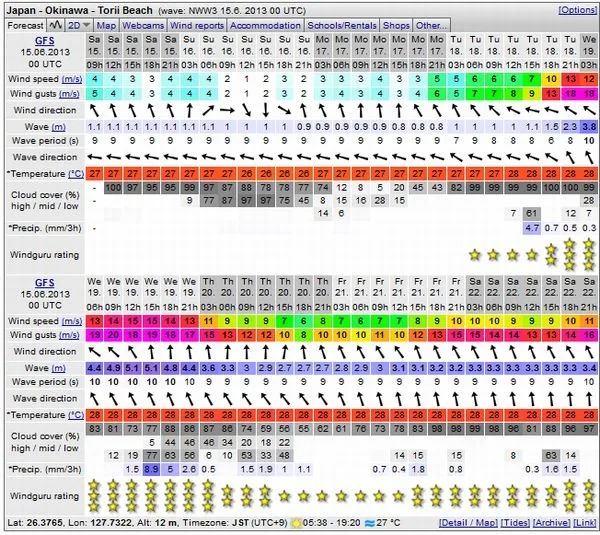This screenshot has height=535, width=600.
Task: Click the sun sunrise/sunset icon in footer
Action: coord(296,523)
